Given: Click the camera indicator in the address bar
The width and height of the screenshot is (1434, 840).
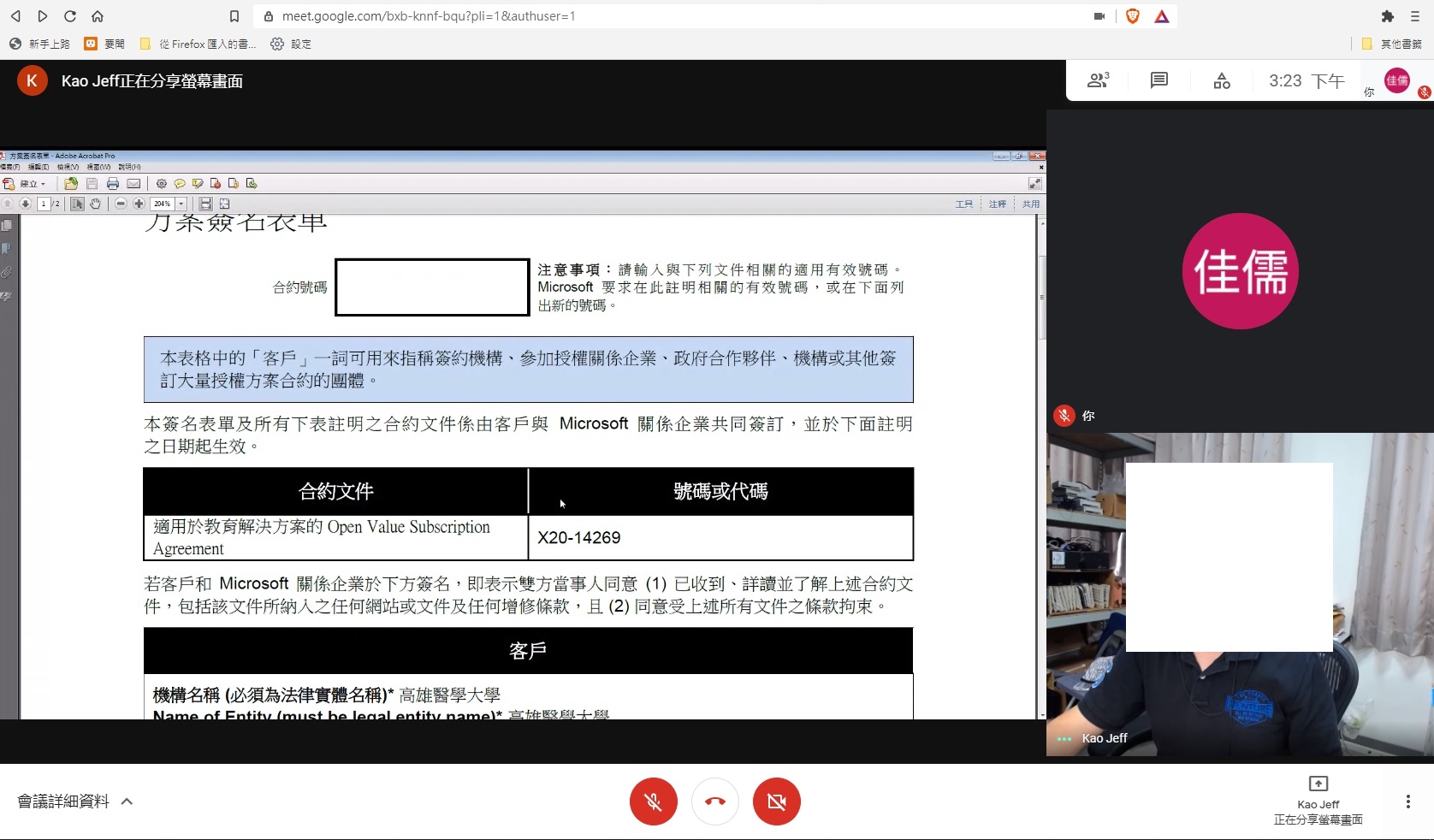Looking at the screenshot, I should pyautogui.click(x=1099, y=16).
